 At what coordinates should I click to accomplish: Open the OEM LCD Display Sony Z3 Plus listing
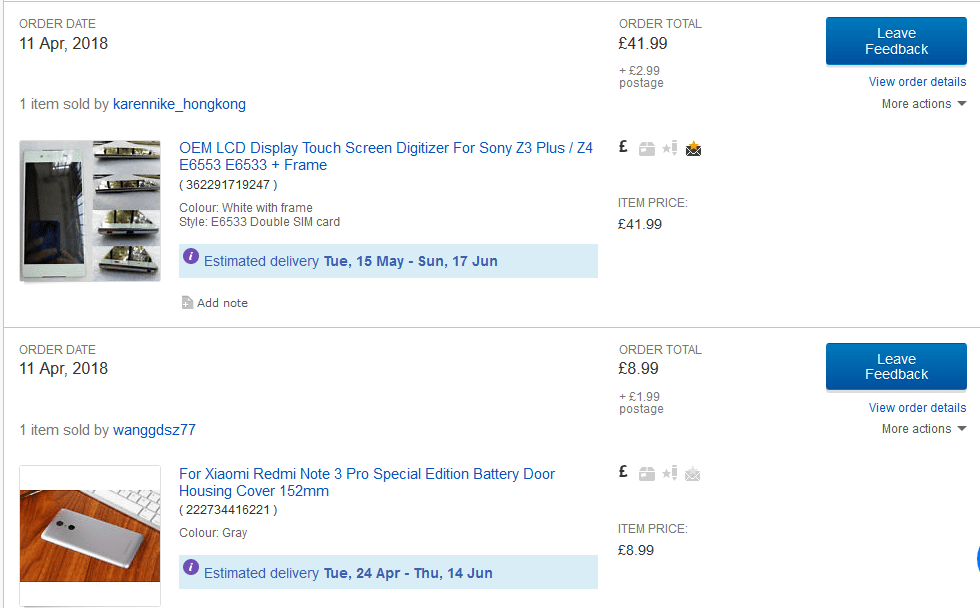coord(385,156)
